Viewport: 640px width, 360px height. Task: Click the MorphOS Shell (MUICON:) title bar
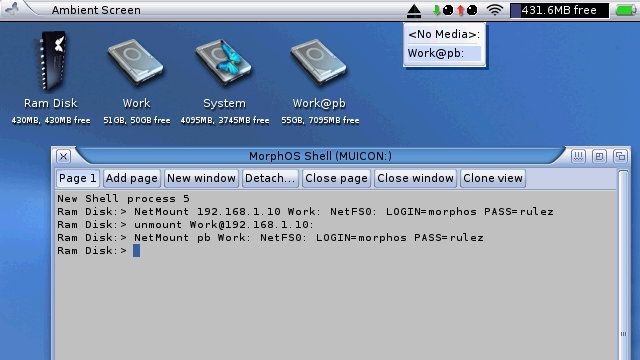320,156
